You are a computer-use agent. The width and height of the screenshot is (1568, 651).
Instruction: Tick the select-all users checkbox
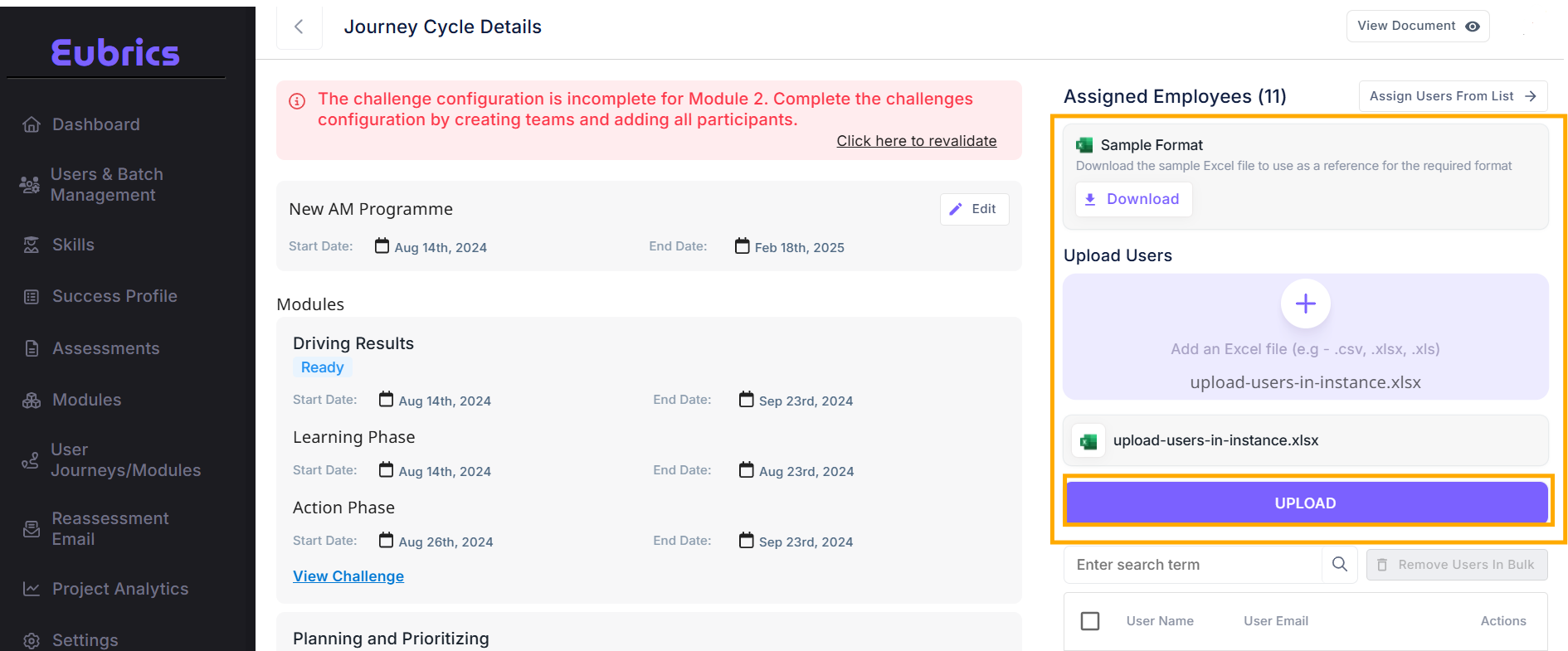(x=1090, y=621)
